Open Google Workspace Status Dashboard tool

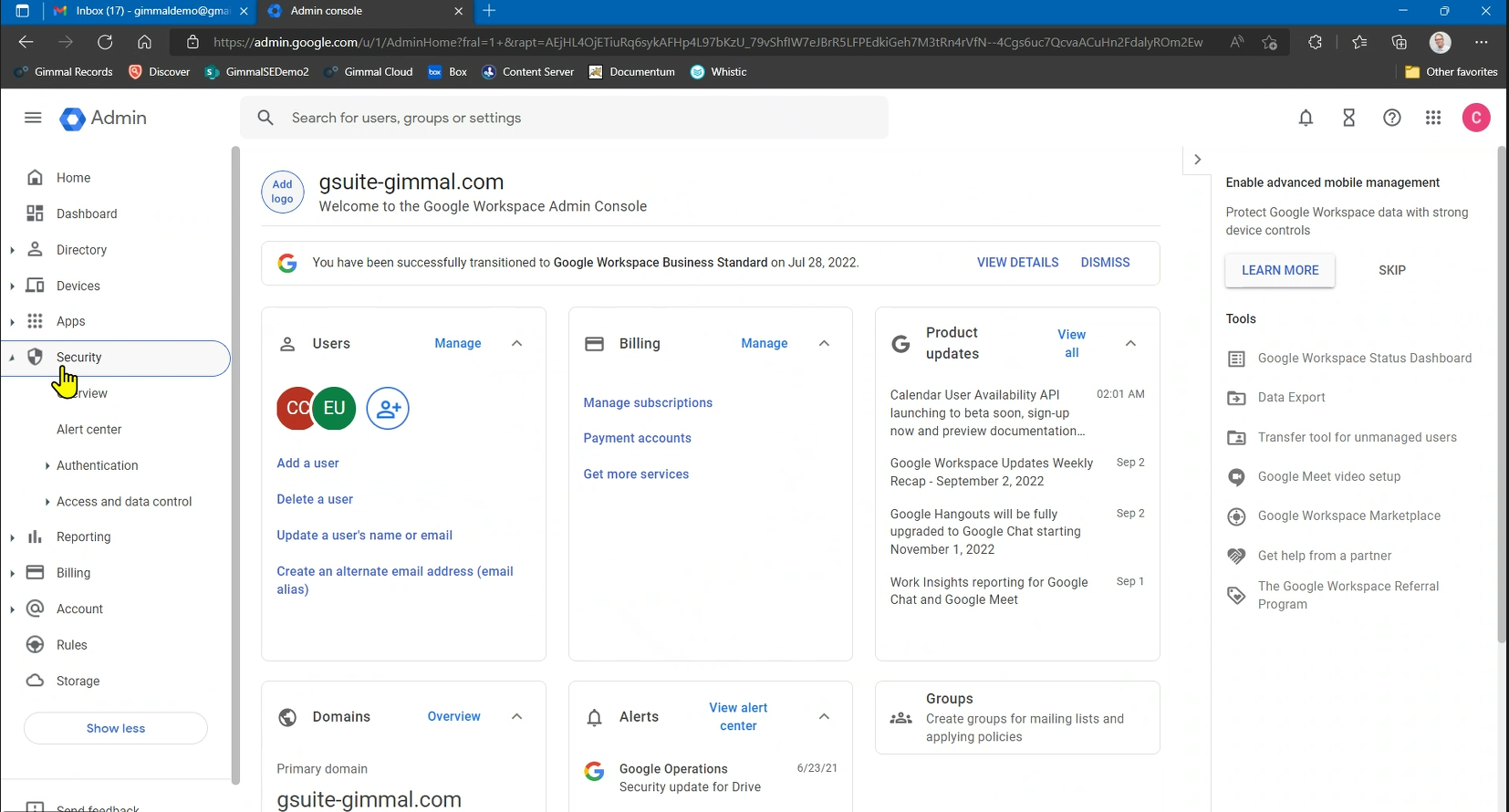tap(1364, 359)
